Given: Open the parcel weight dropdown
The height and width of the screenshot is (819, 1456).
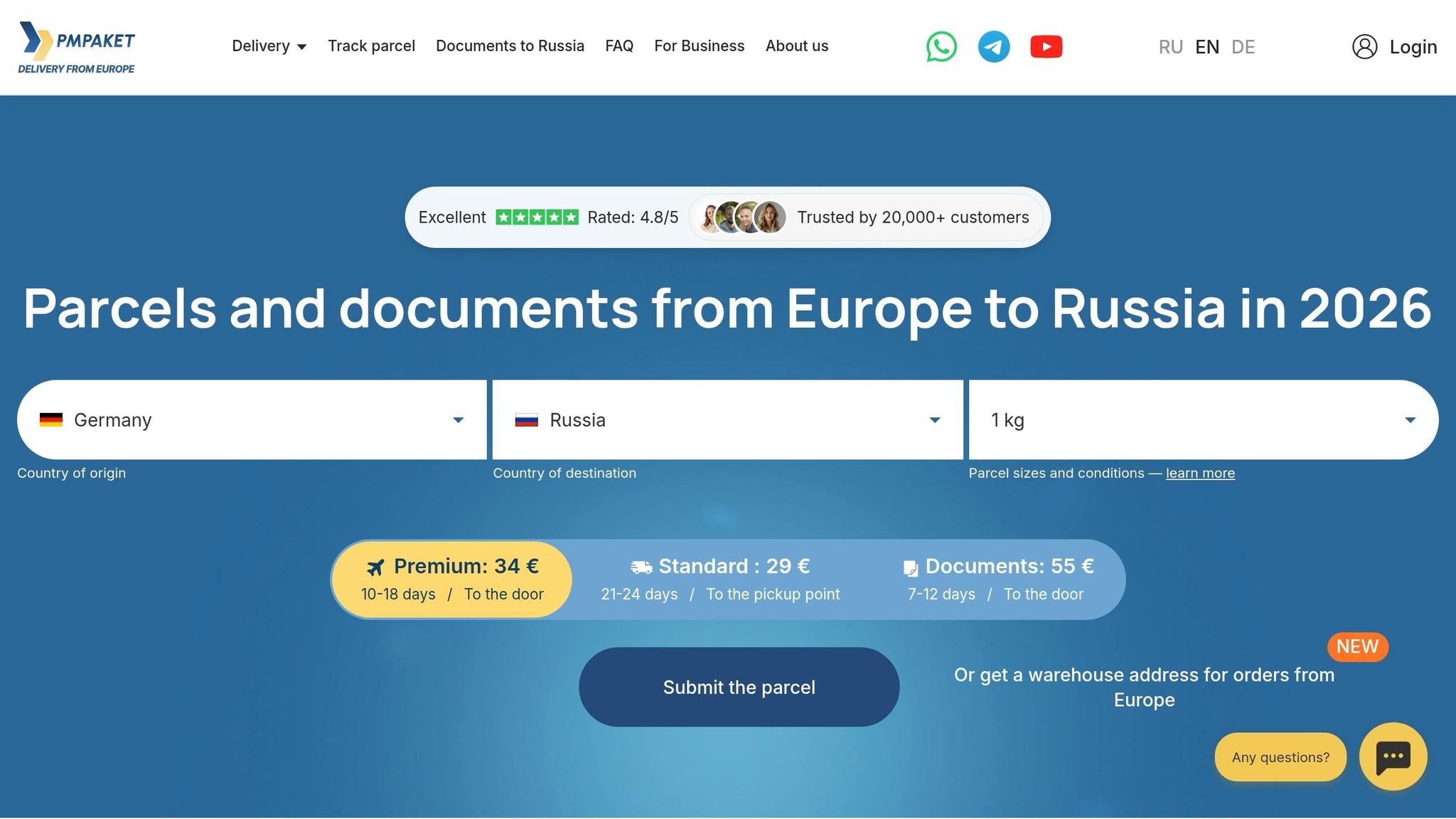Looking at the screenshot, I should click(x=1204, y=419).
